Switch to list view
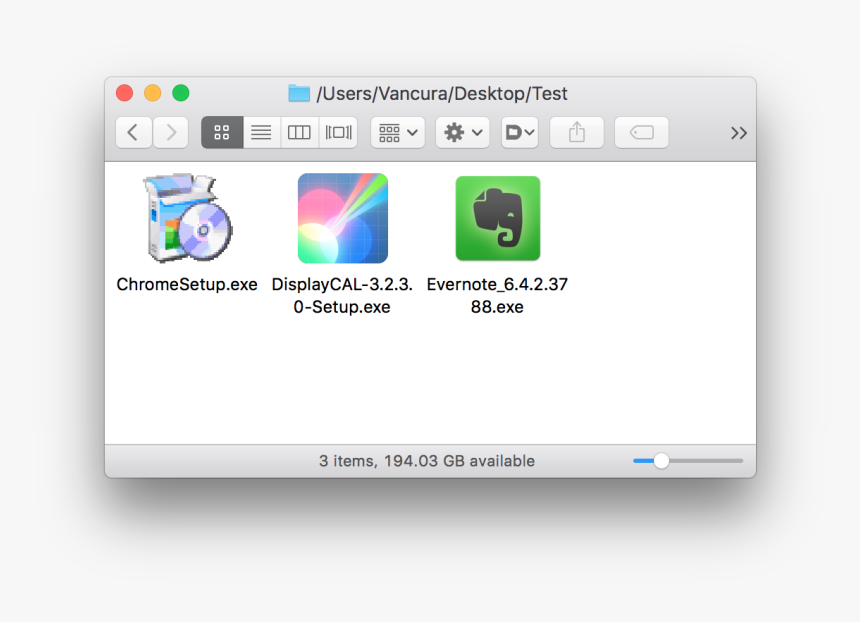The width and height of the screenshot is (860, 622). point(260,132)
